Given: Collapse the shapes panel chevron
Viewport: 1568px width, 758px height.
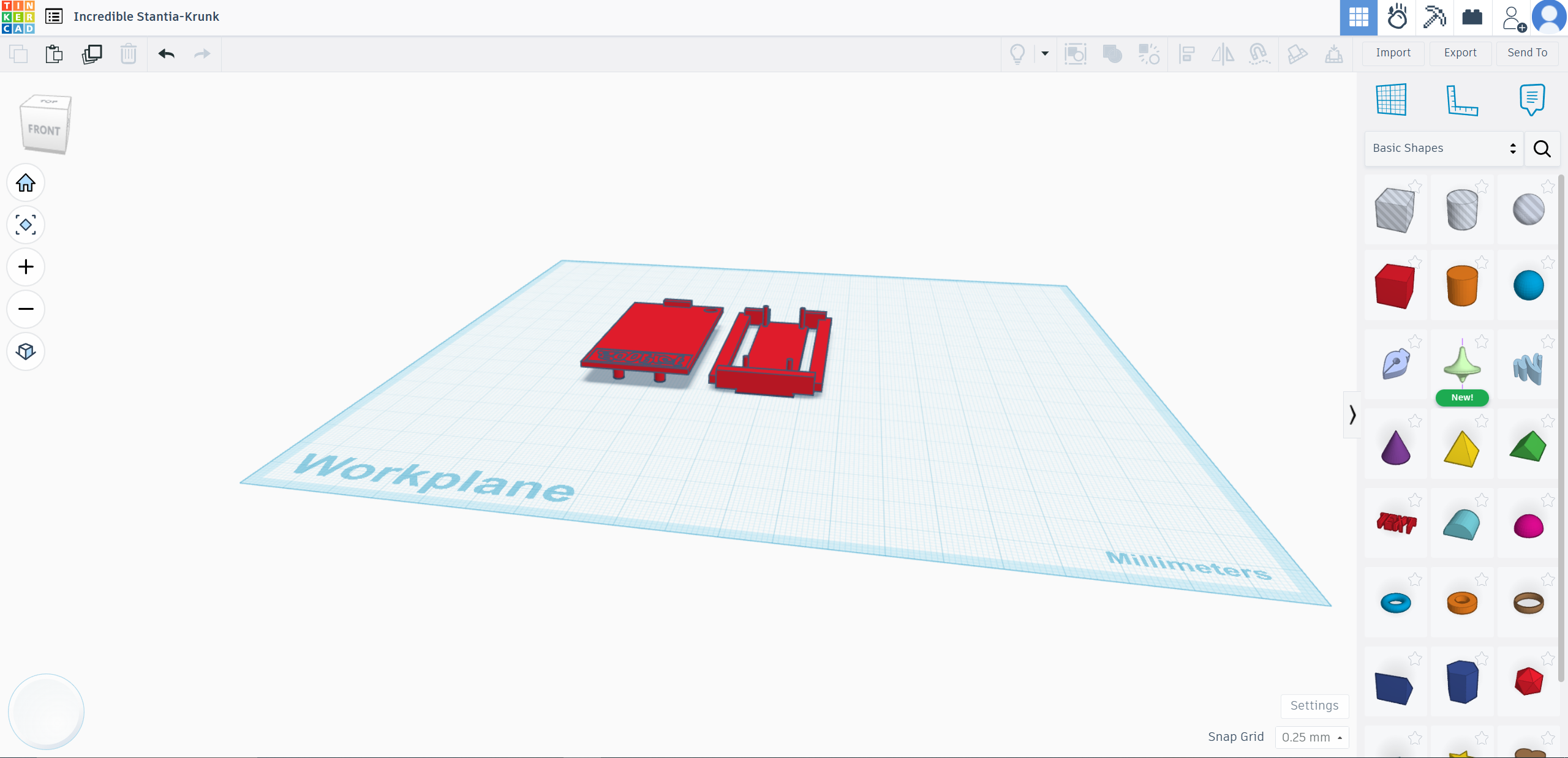Looking at the screenshot, I should [x=1352, y=415].
